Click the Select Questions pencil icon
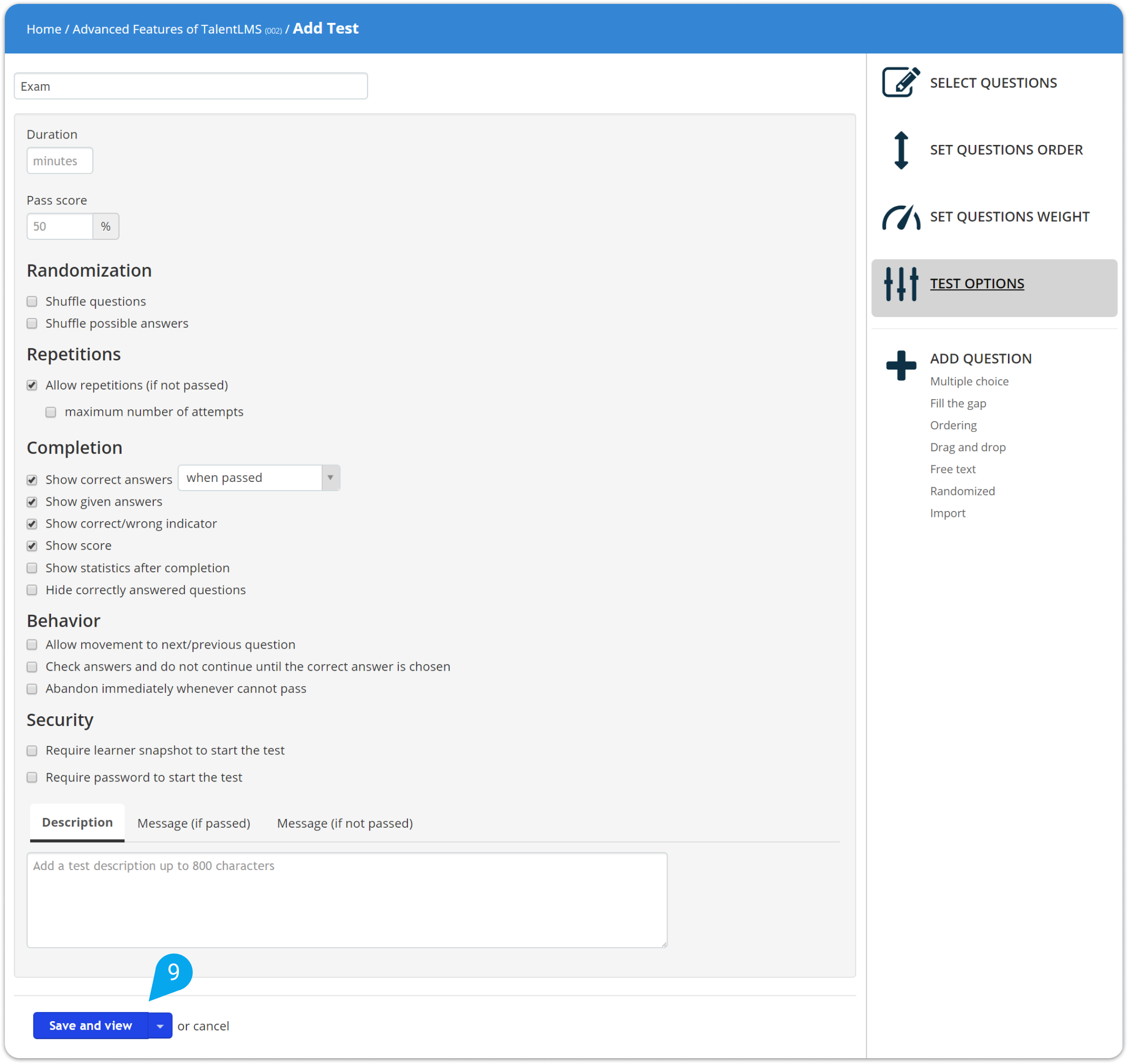 (x=900, y=83)
